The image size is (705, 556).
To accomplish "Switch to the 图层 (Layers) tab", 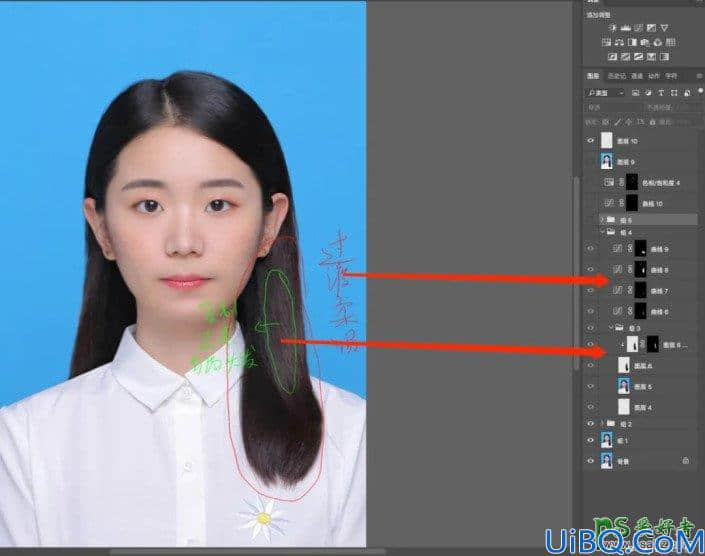I will pyautogui.click(x=593, y=76).
